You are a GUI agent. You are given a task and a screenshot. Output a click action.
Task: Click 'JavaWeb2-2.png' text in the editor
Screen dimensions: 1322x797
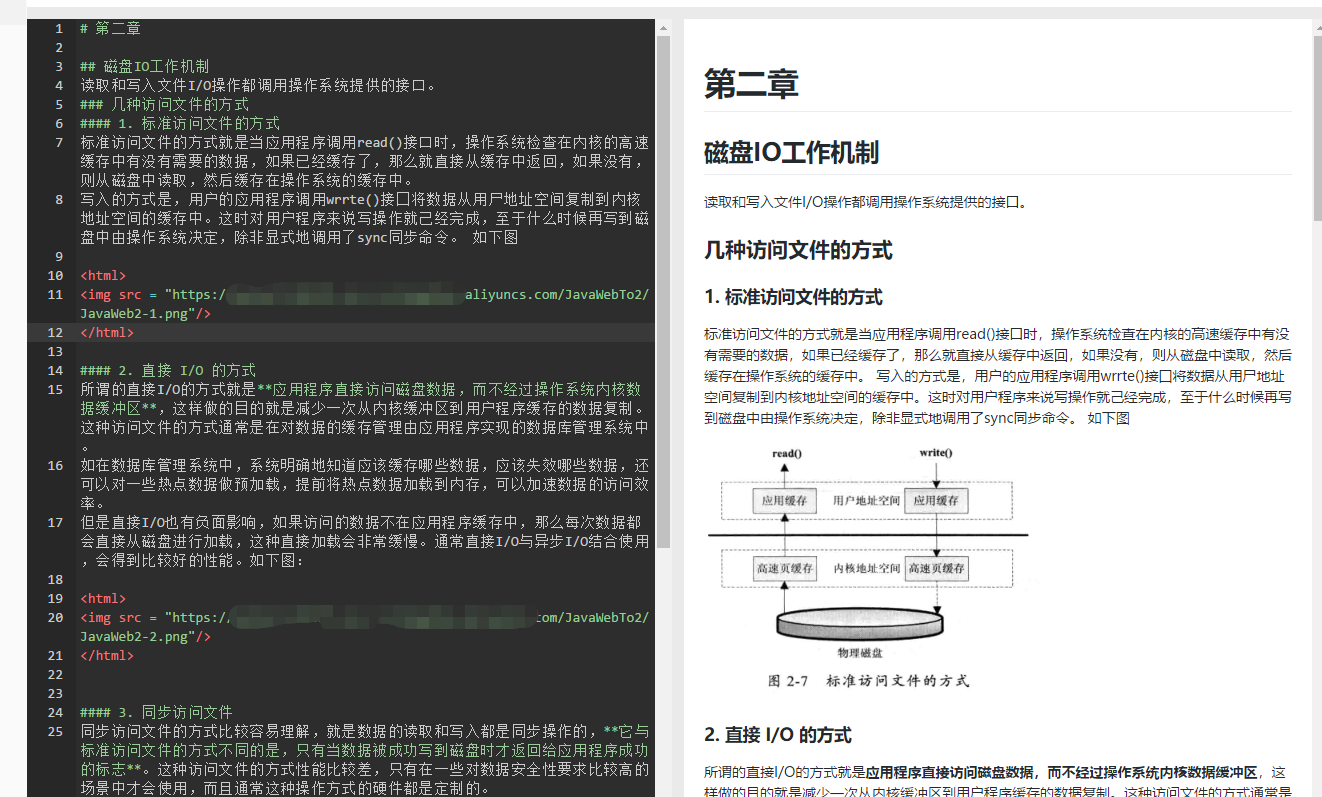coord(135,636)
